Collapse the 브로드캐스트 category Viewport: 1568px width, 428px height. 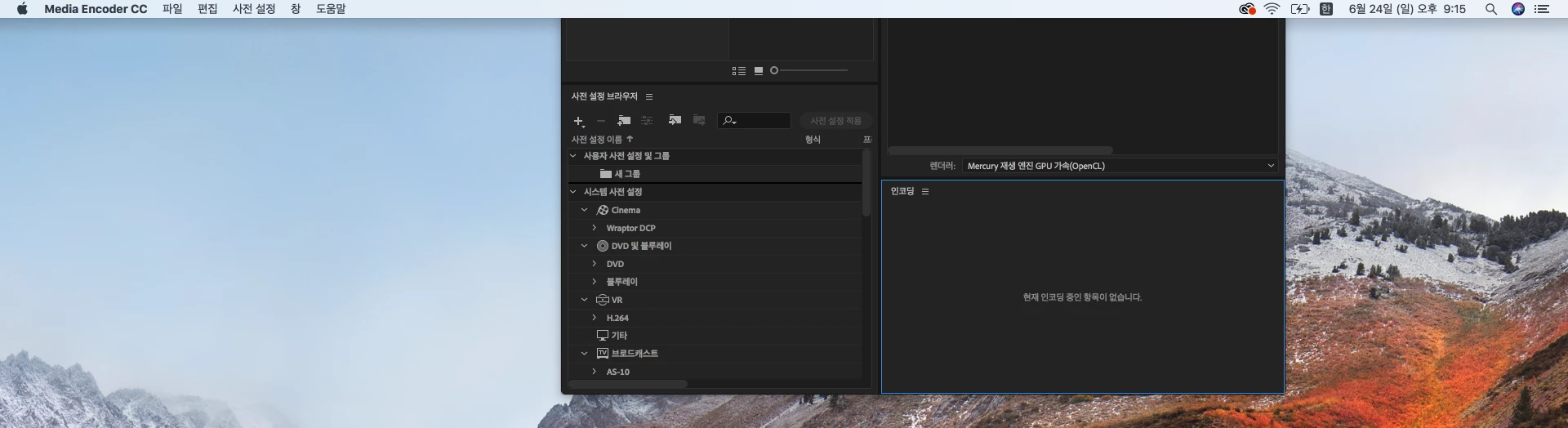[585, 354]
